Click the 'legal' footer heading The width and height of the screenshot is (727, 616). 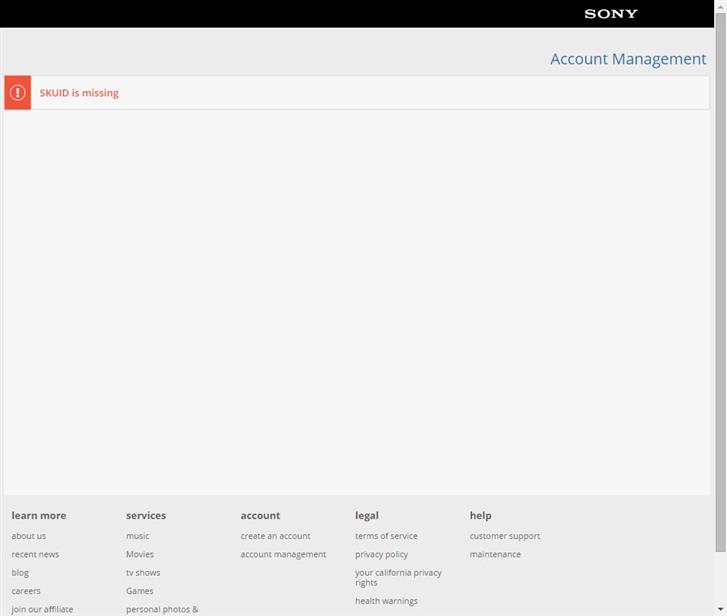[367, 515]
